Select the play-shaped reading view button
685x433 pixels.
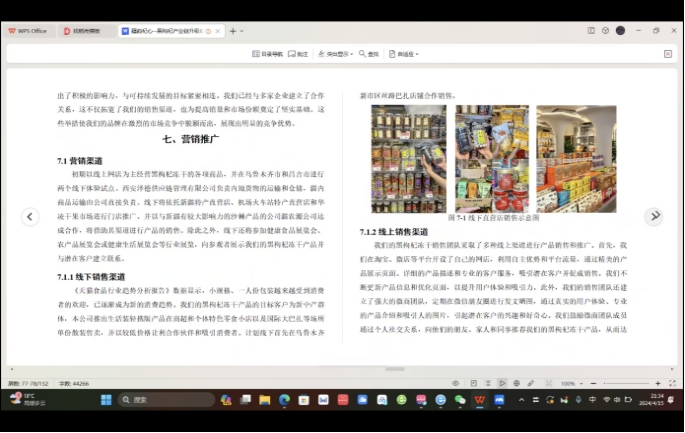click(503, 383)
